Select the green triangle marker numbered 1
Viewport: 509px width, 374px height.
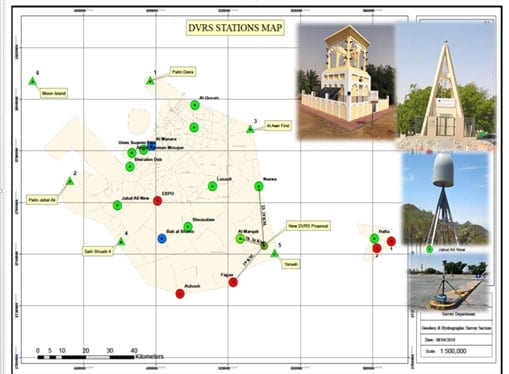[150, 80]
